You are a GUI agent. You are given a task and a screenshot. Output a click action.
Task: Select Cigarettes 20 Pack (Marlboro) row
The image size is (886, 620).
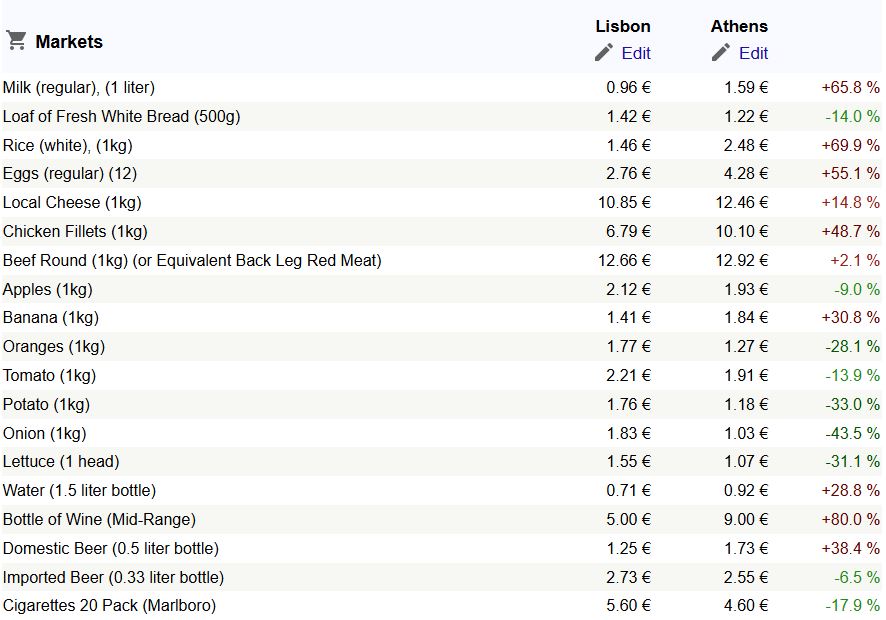[441, 605]
